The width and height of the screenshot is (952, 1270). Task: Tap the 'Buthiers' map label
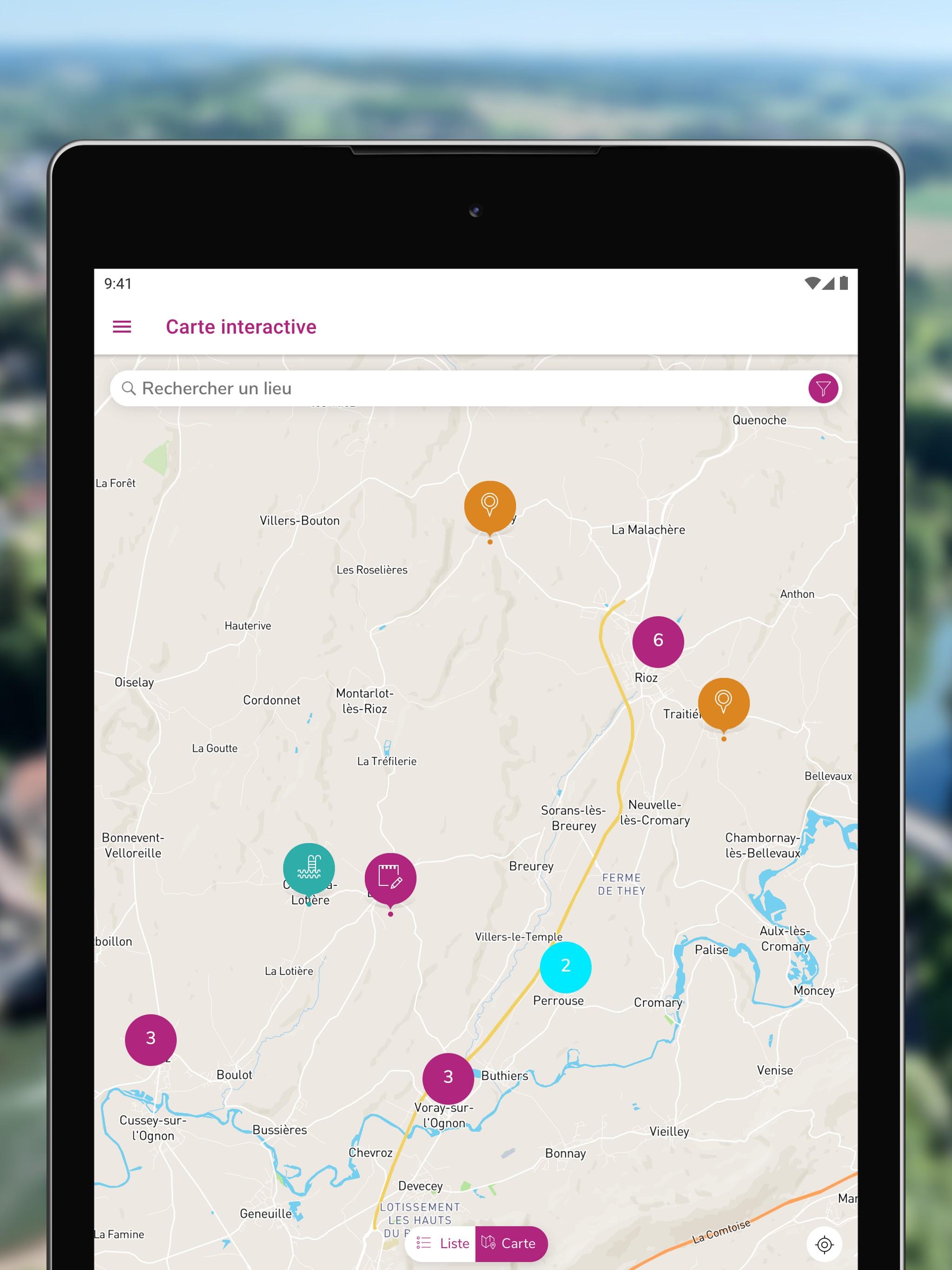(505, 1076)
